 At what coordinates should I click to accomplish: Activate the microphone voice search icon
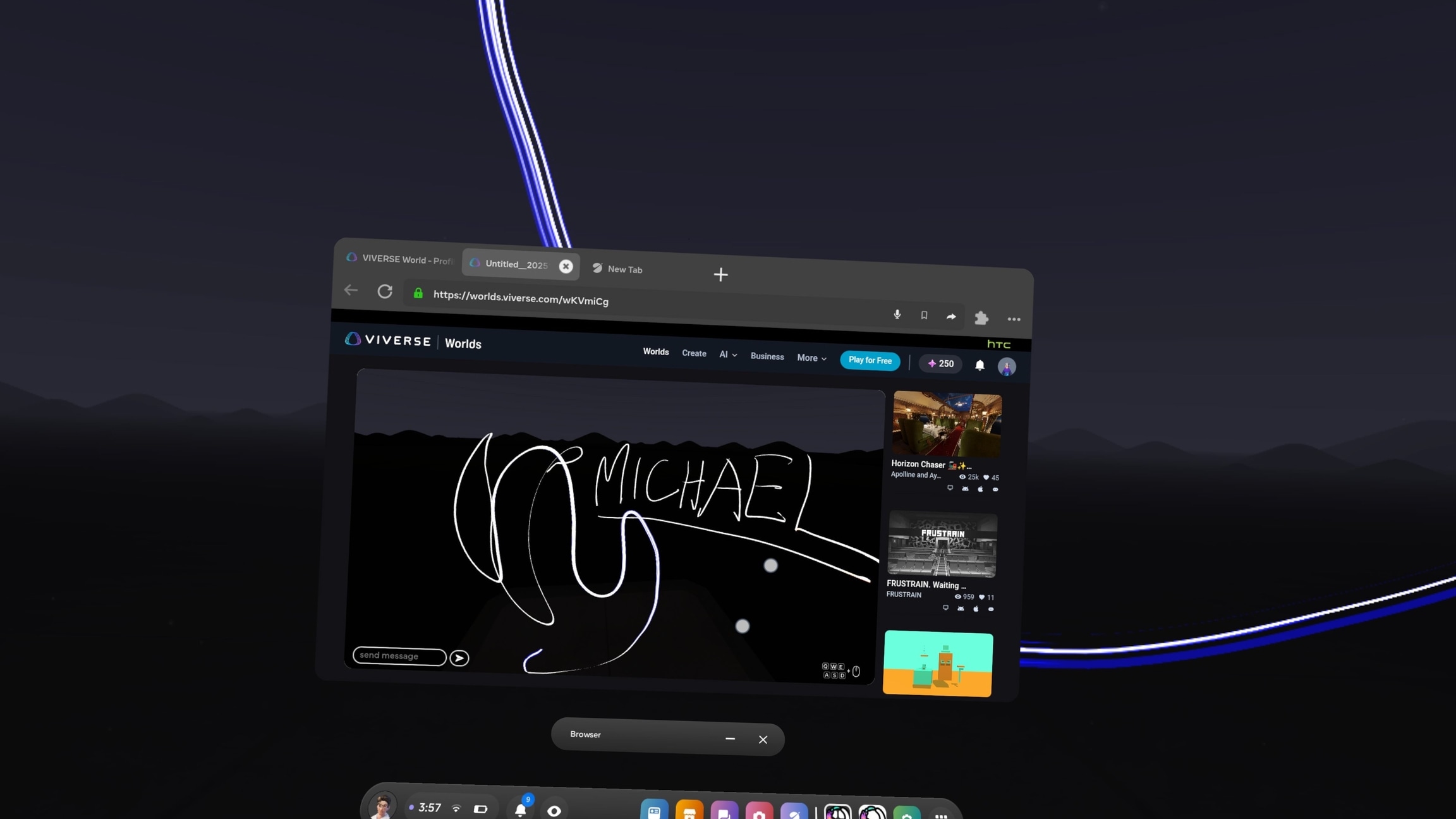coord(897,314)
